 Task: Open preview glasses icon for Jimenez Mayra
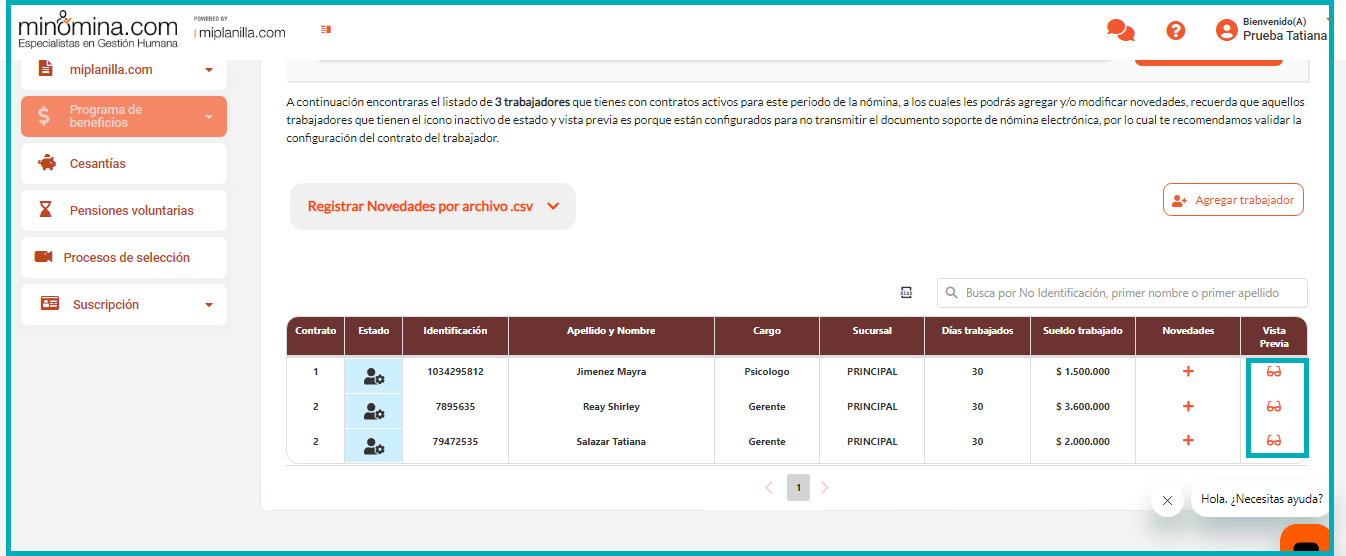(x=1274, y=371)
